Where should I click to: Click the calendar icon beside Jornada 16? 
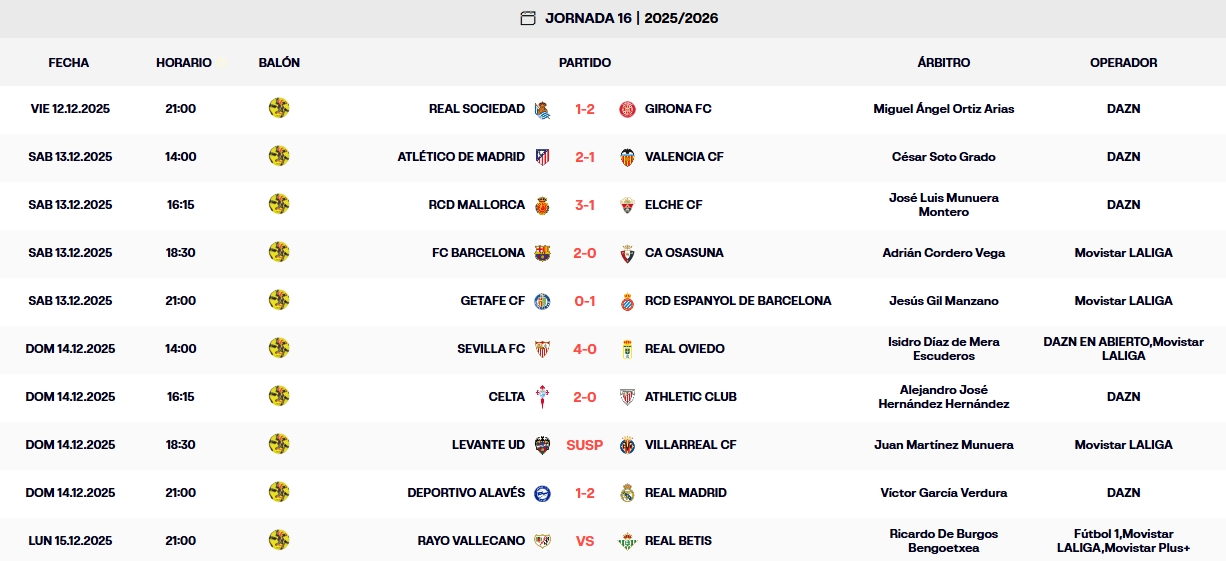click(528, 18)
